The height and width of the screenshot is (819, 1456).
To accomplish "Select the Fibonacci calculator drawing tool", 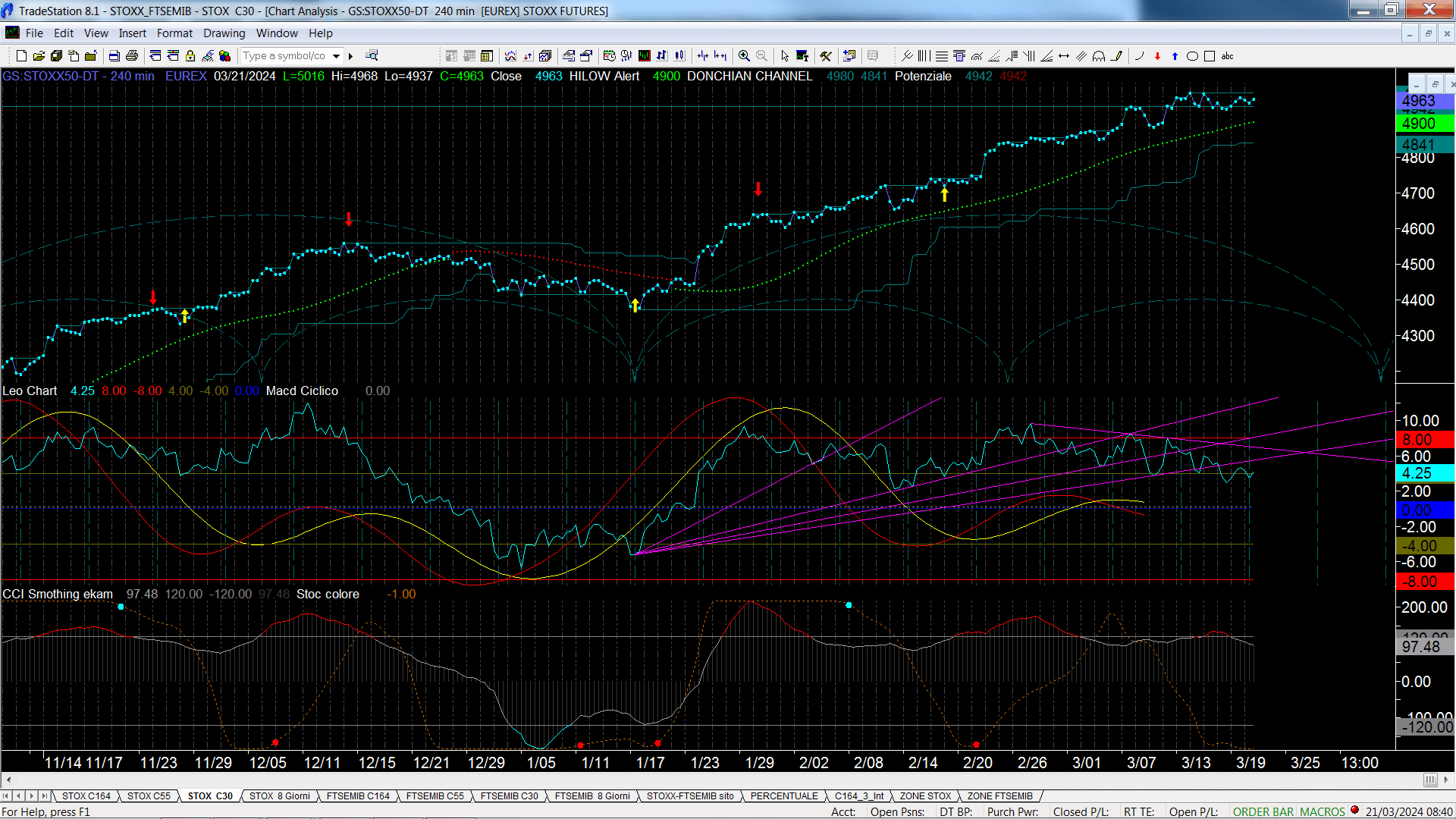I will click(x=959, y=56).
